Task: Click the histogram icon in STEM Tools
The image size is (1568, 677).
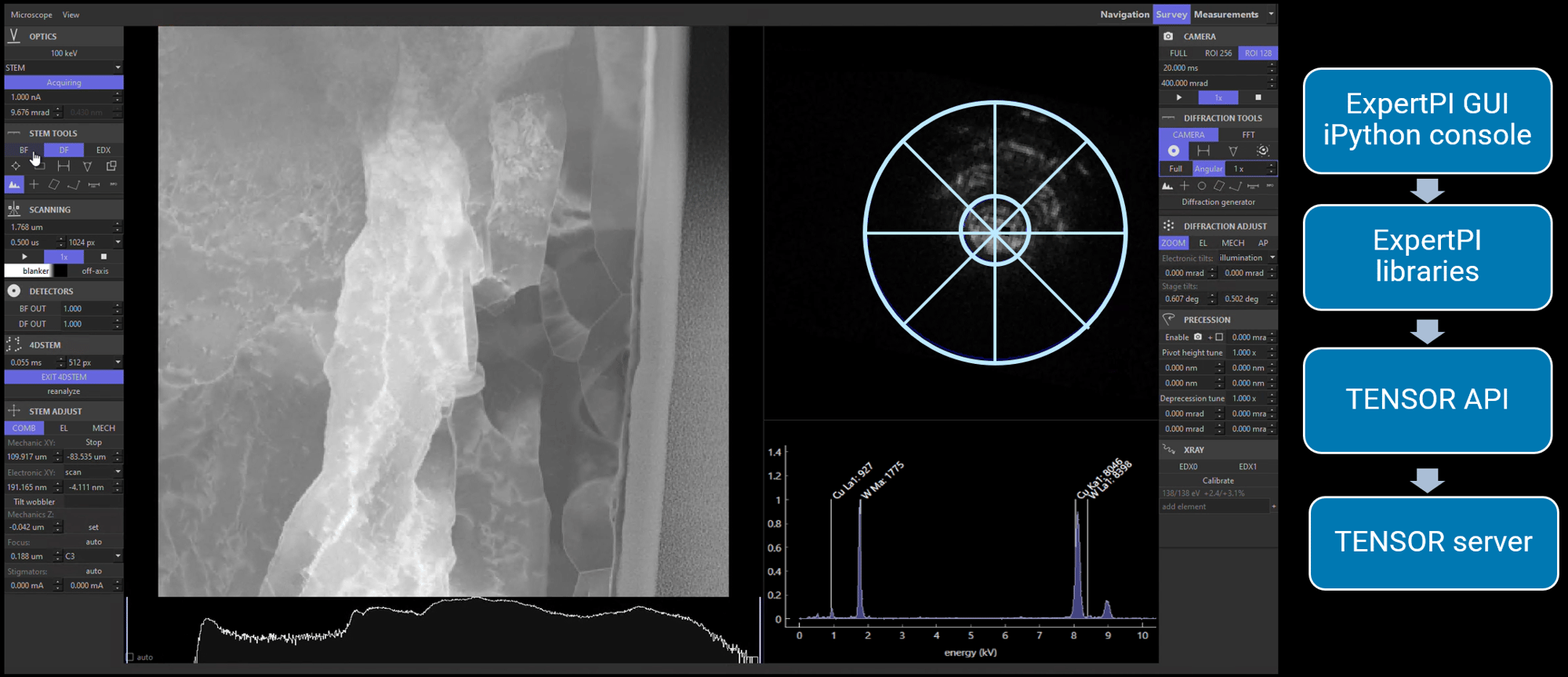Action: (14, 185)
